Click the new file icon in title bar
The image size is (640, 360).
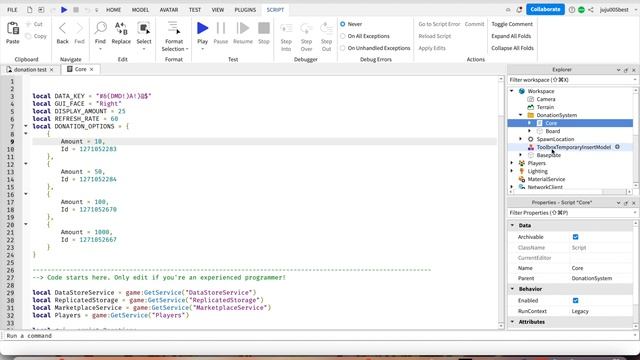(x=30, y=9)
